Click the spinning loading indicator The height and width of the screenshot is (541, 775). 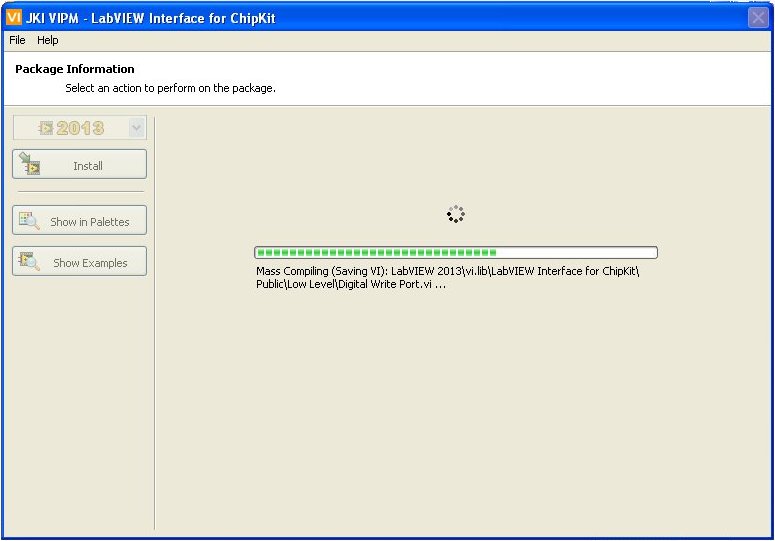point(455,214)
